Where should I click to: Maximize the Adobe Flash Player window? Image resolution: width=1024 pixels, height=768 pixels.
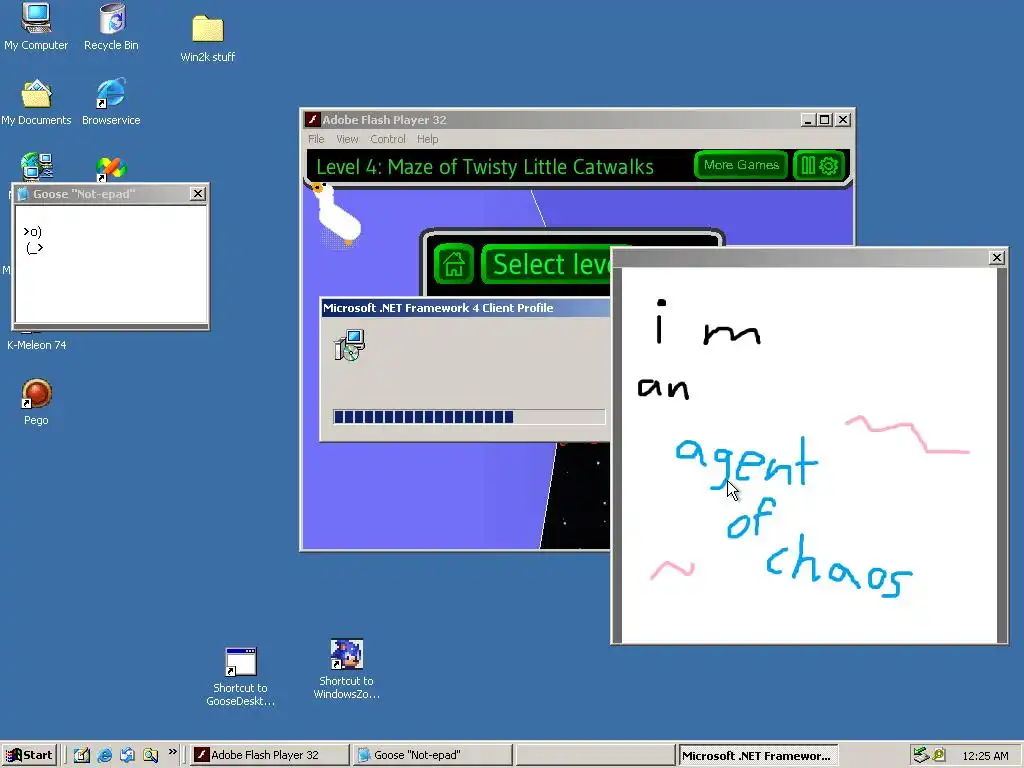[824, 120]
